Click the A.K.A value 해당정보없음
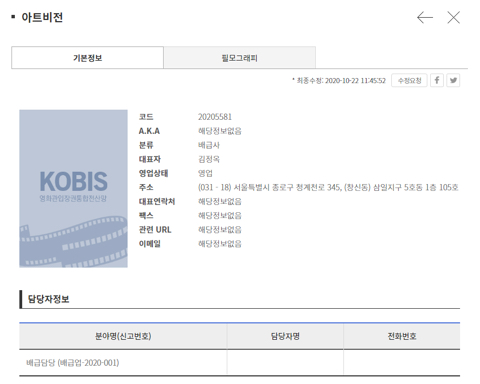 tap(220, 131)
